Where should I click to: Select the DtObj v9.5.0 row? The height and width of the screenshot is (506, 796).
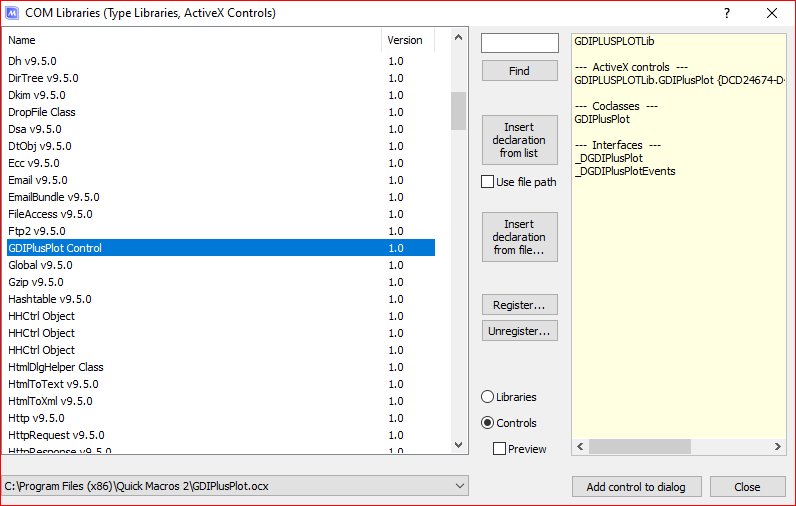pyautogui.click(x=221, y=146)
